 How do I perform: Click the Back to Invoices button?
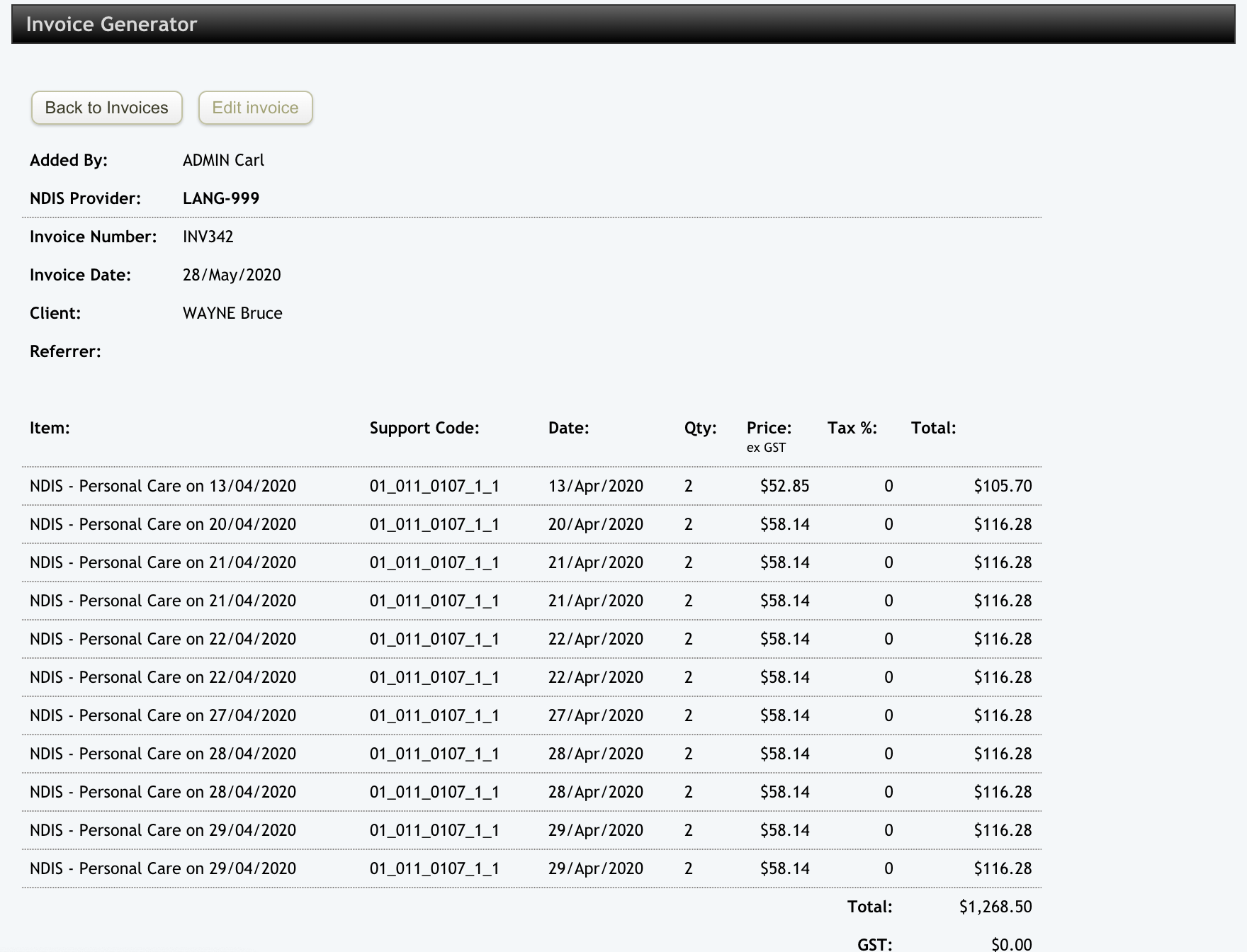(106, 108)
